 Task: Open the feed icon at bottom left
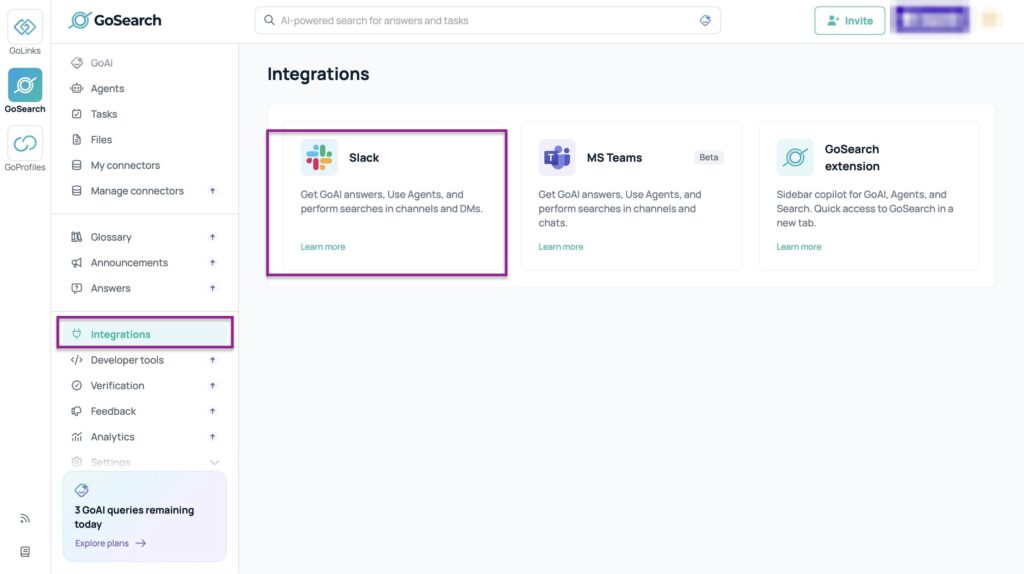25,518
